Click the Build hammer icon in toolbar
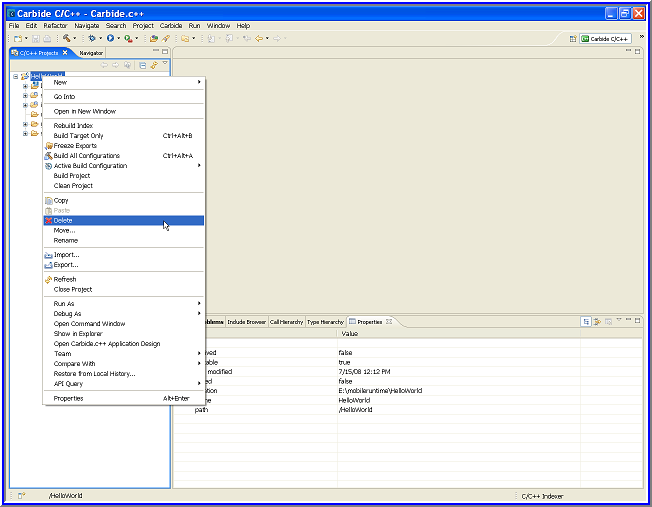The image size is (652, 507). pyautogui.click(x=65, y=38)
